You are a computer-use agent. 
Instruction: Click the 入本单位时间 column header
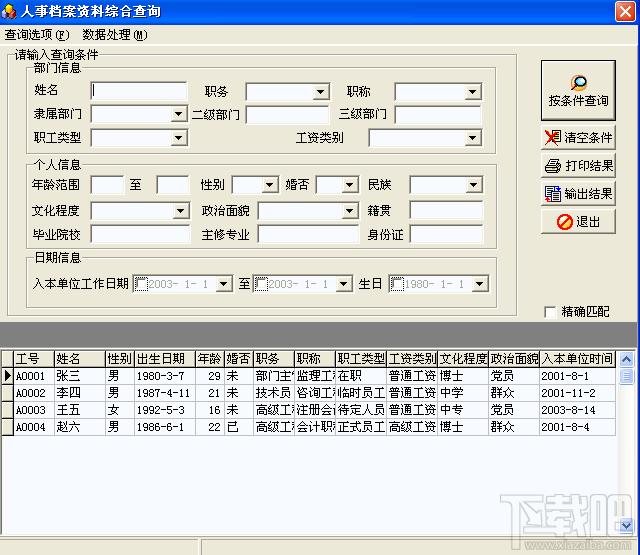coord(578,359)
